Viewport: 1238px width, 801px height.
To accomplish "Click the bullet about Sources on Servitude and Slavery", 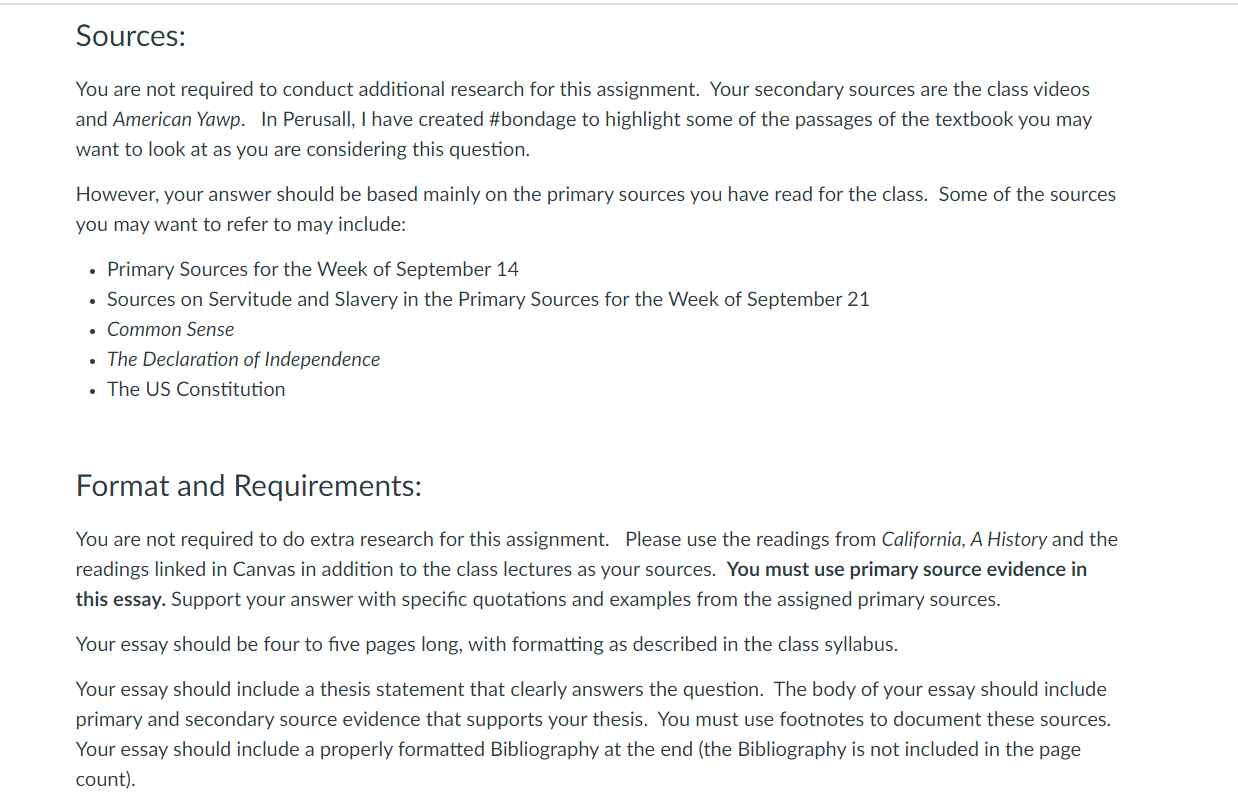I will [x=488, y=299].
